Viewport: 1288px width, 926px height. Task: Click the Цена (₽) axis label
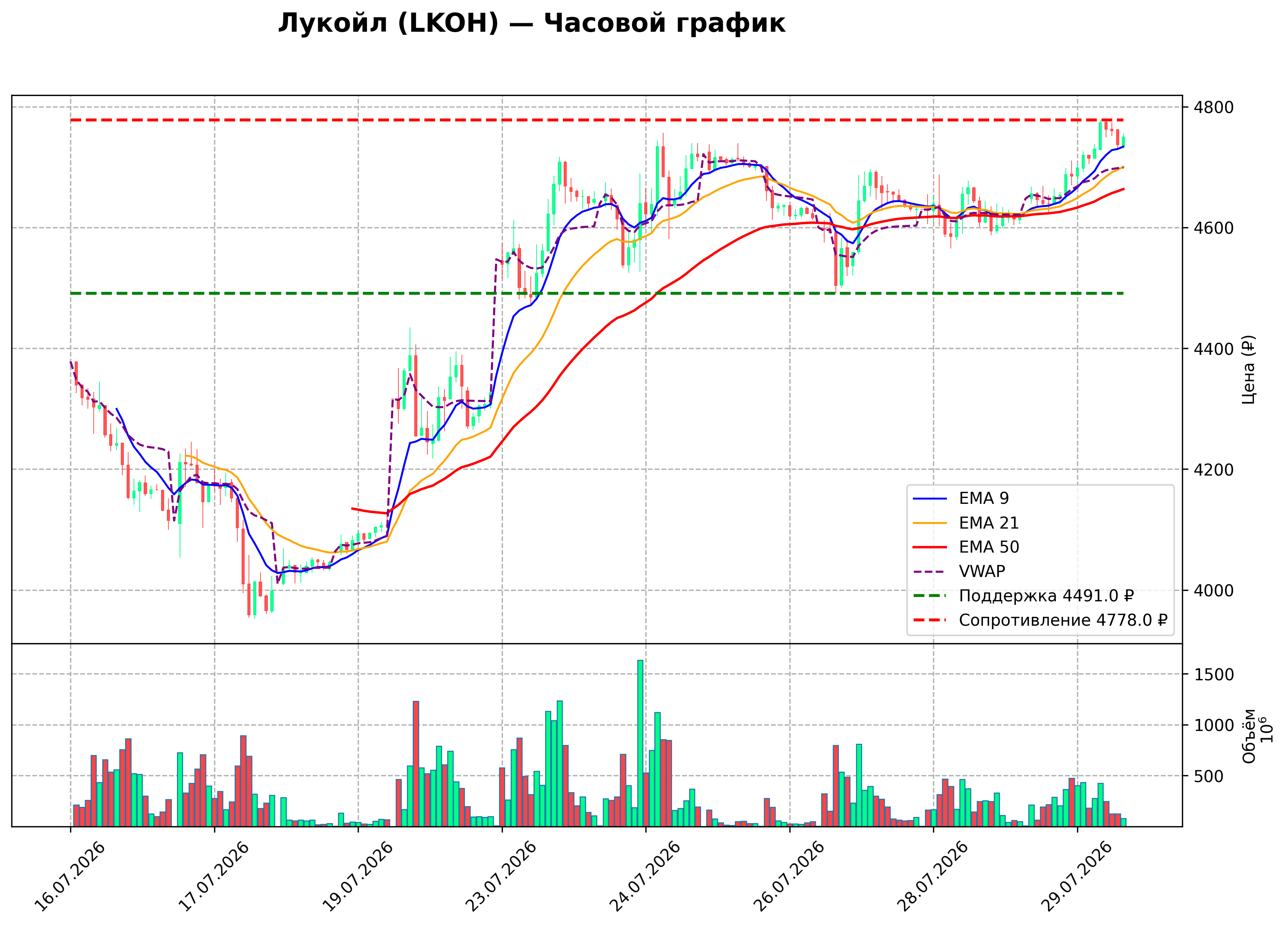(x=1248, y=370)
